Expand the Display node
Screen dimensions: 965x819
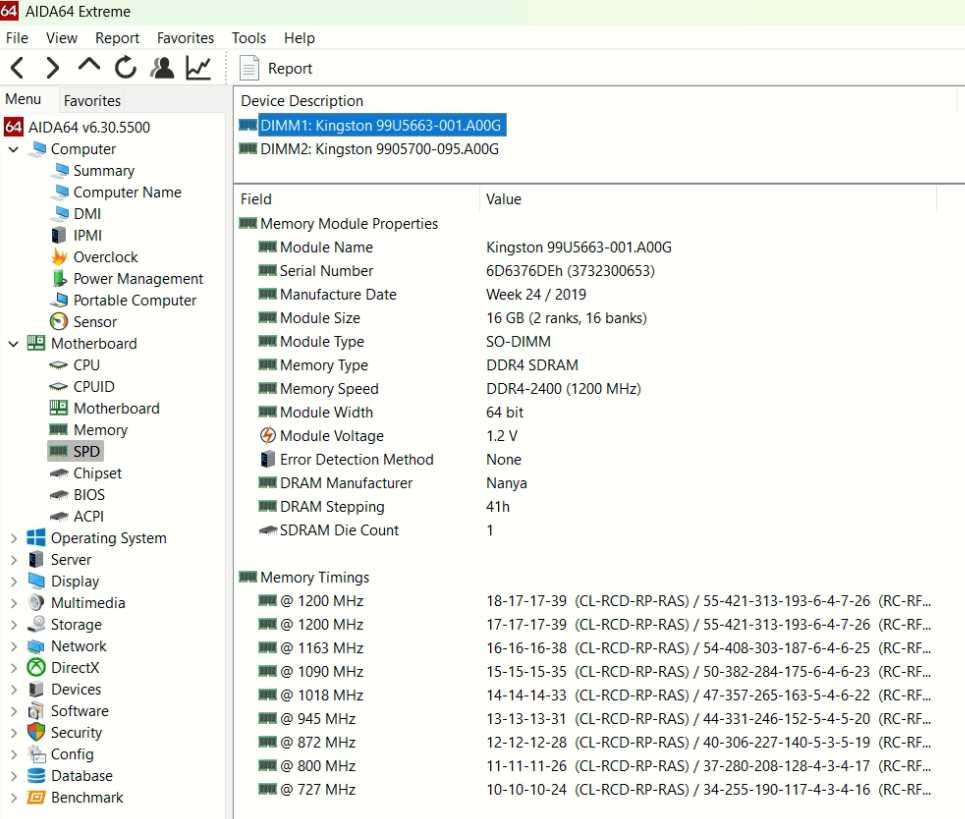[x=14, y=581]
